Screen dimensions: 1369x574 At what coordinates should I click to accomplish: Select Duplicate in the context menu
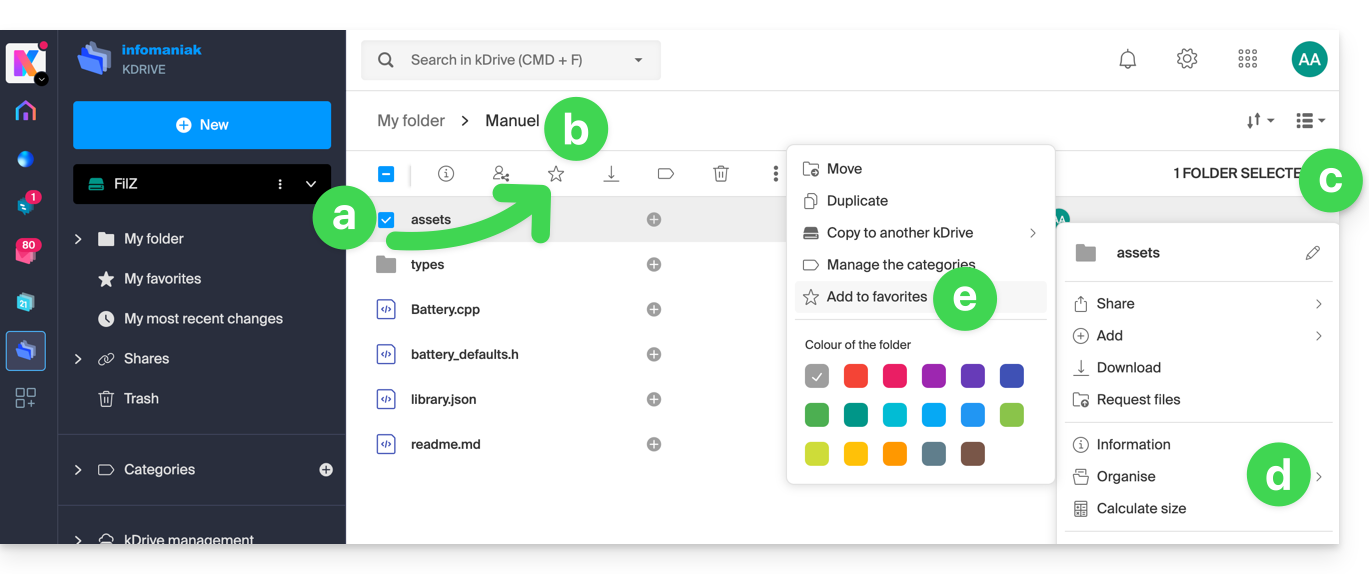tap(857, 201)
